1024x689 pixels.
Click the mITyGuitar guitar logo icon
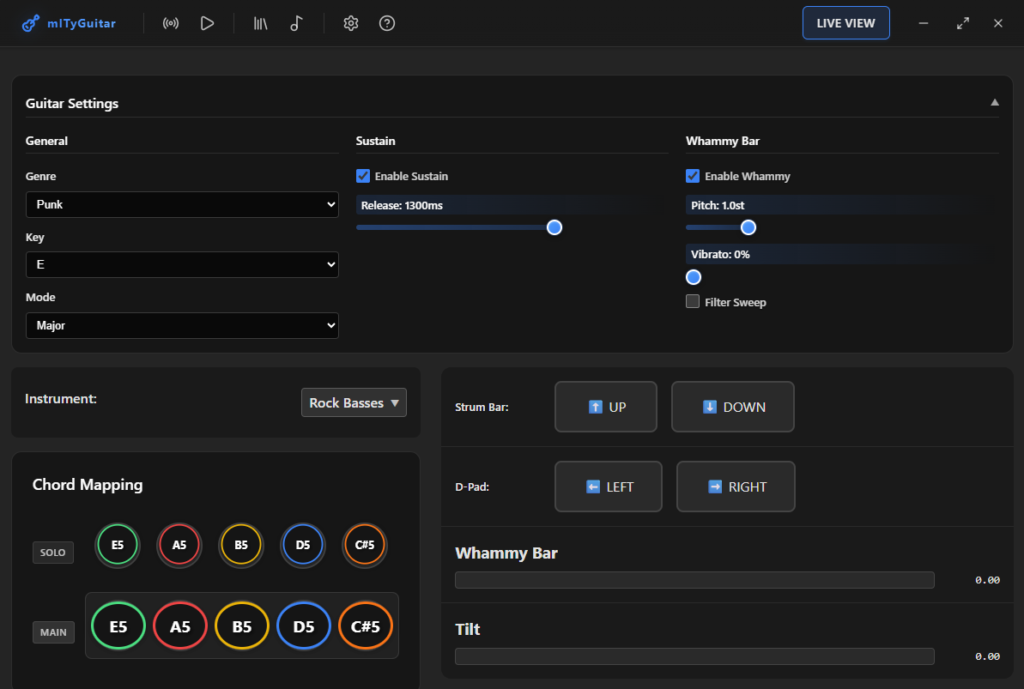click(x=31, y=23)
